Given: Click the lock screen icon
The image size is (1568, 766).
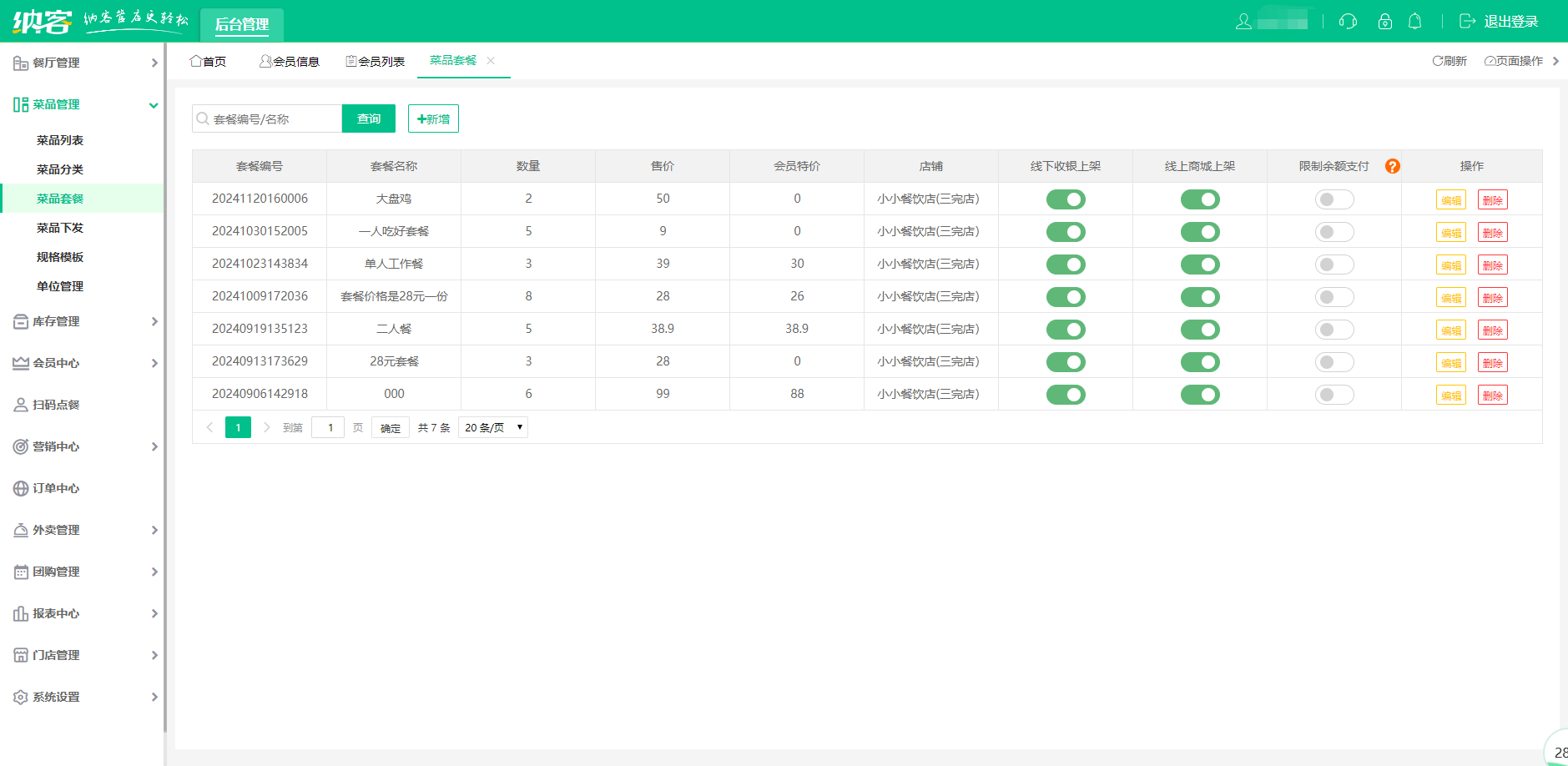Looking at the screenshot, I should pos(1385,22).
